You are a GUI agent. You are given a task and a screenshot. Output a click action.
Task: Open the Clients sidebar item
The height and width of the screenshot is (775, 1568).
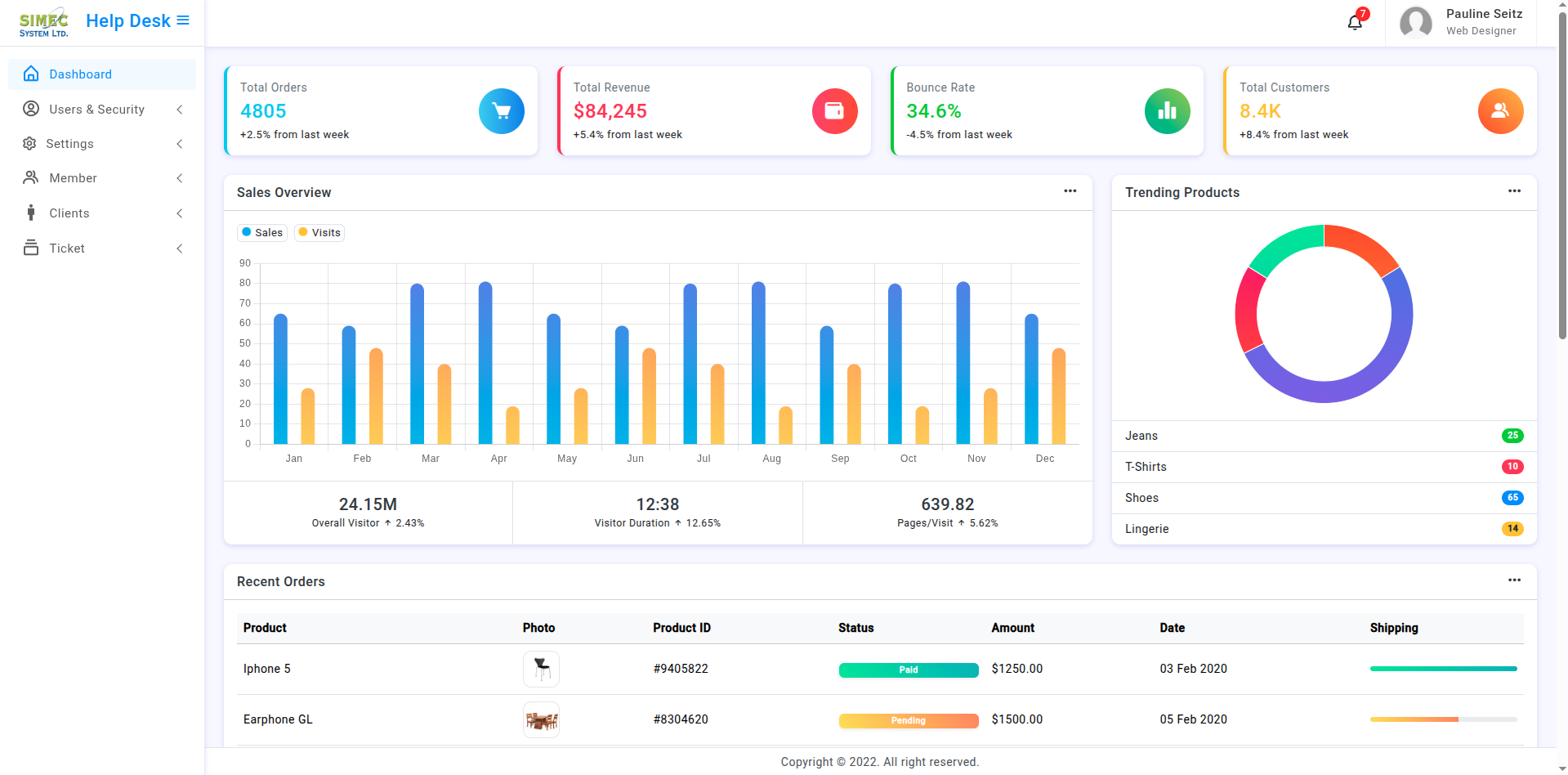(102, 213)
